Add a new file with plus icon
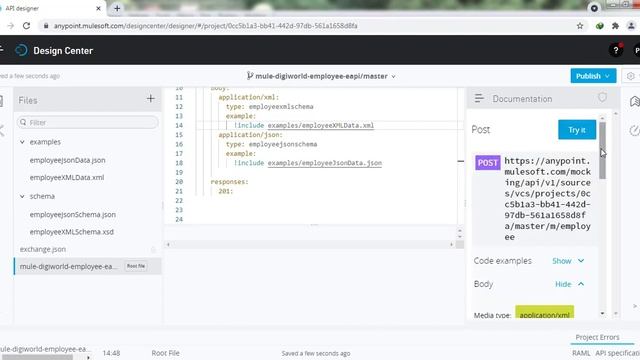Screen dimensions: 640x360 point(151,99)
